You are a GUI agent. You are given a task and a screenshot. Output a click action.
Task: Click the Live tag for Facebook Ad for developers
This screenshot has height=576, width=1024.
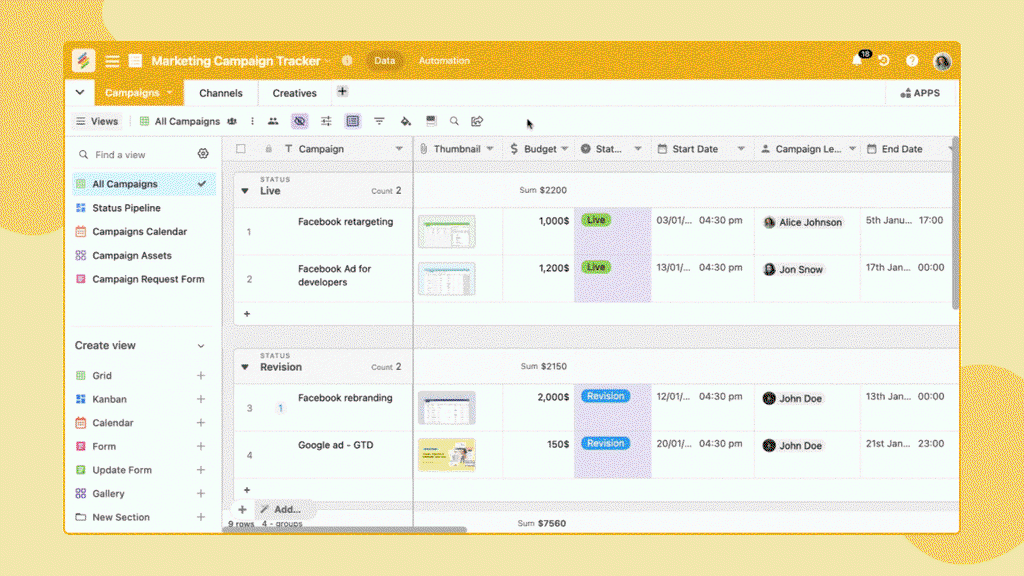tap(596, 267)
